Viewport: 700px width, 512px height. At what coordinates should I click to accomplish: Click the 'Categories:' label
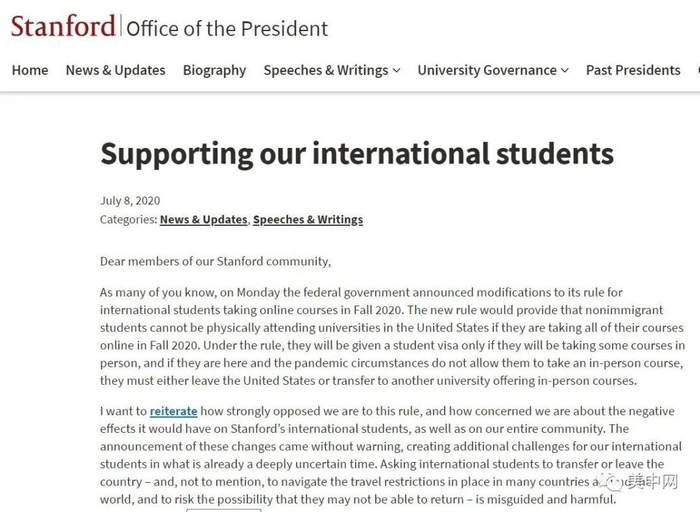point(128,219)
